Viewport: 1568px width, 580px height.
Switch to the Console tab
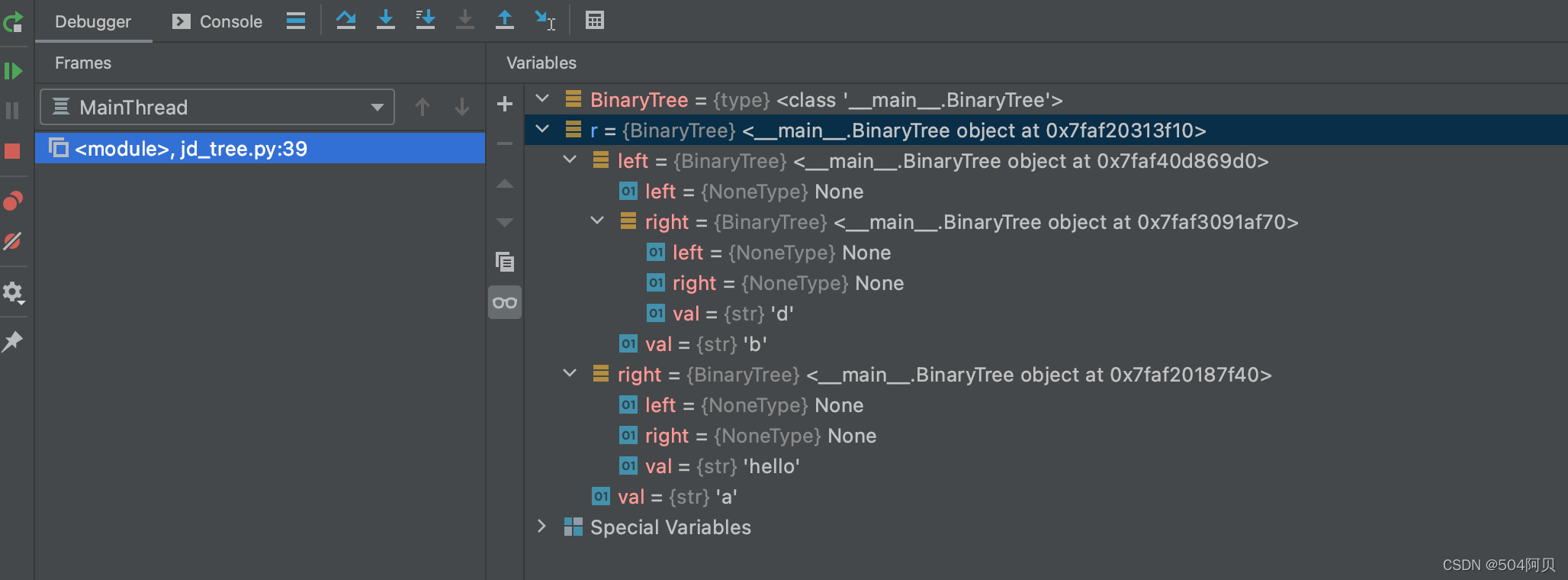coord(217,21)
